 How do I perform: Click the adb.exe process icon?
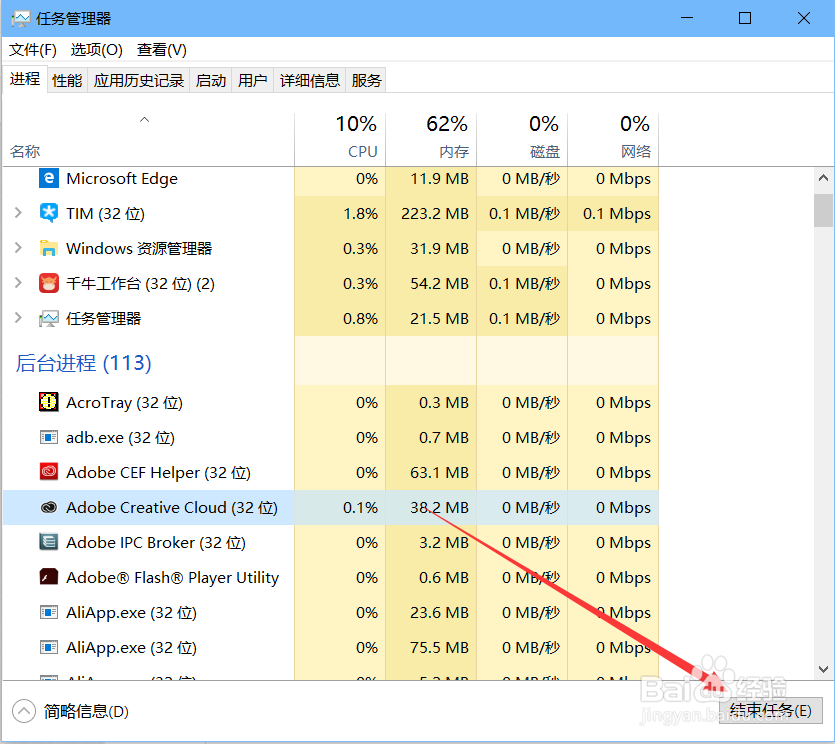48,437
